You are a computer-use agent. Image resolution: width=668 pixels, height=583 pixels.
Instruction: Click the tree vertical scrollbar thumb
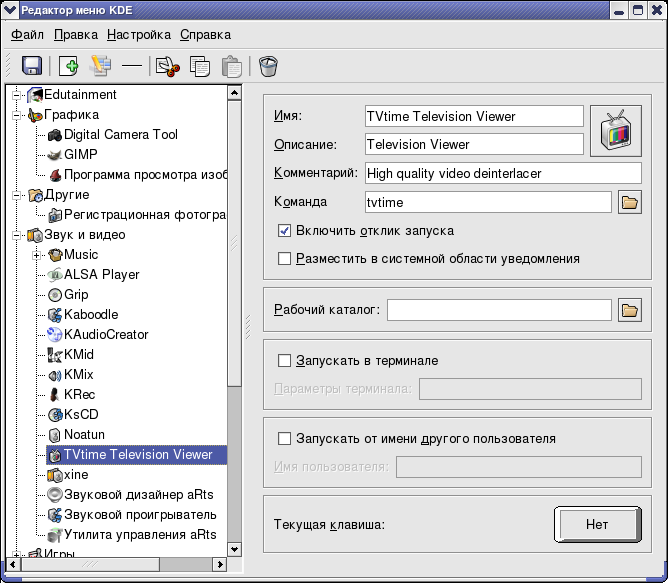click(x=234, y=243)
